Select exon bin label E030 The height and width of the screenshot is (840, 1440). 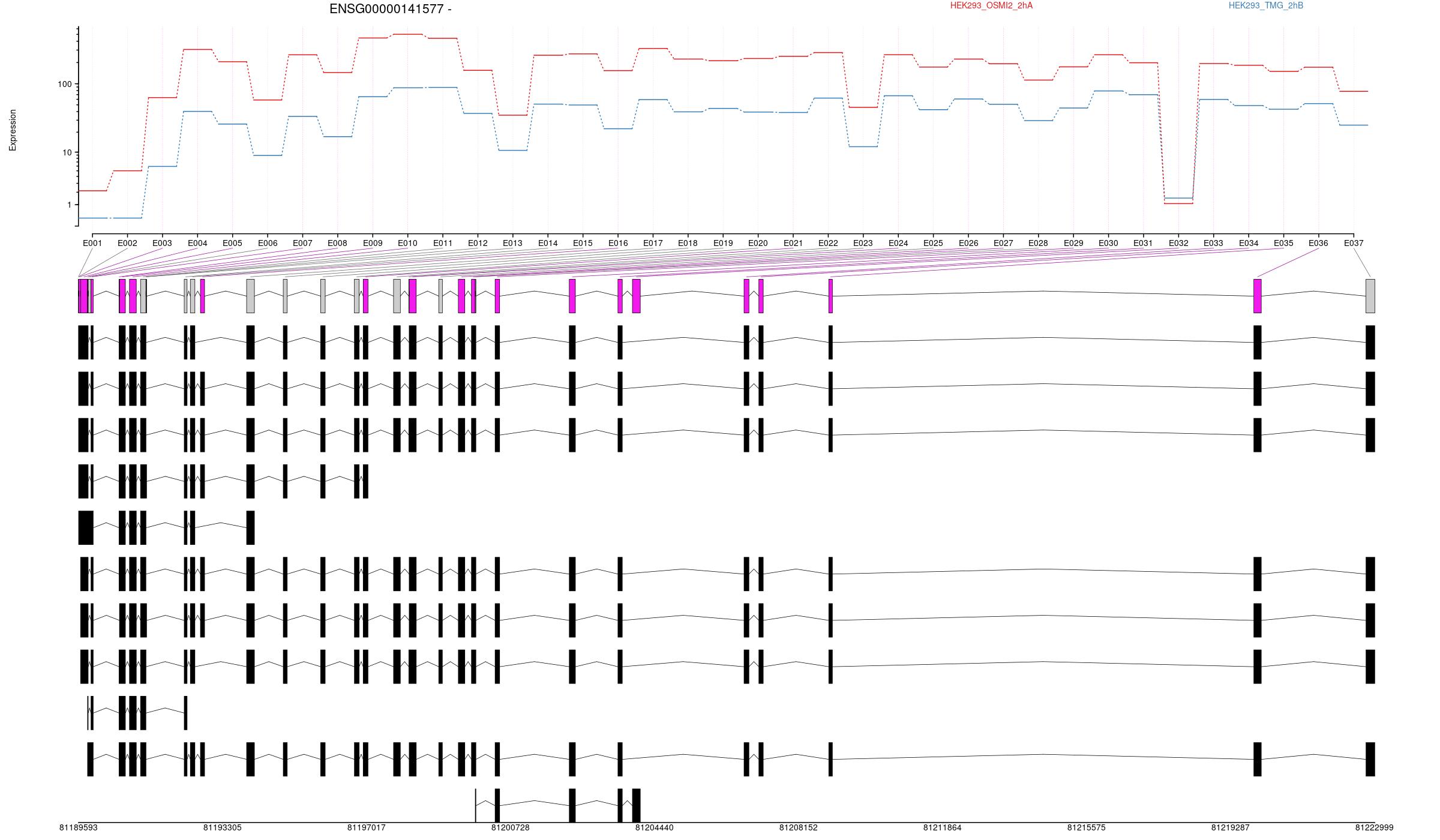point(1108,243)
